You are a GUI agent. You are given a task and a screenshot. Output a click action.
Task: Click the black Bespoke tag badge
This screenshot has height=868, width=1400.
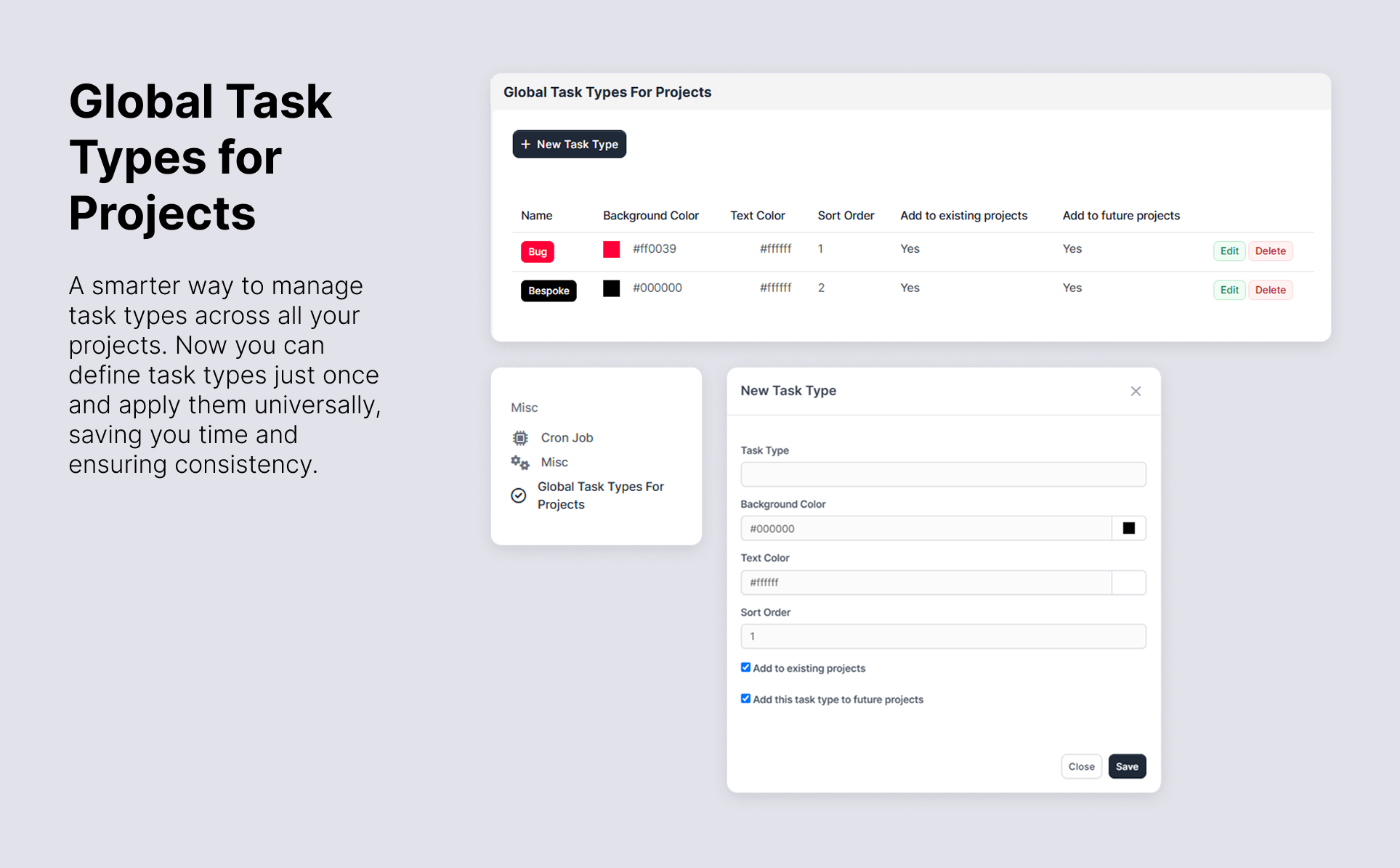pyautogui.click(x=549, y=291)
